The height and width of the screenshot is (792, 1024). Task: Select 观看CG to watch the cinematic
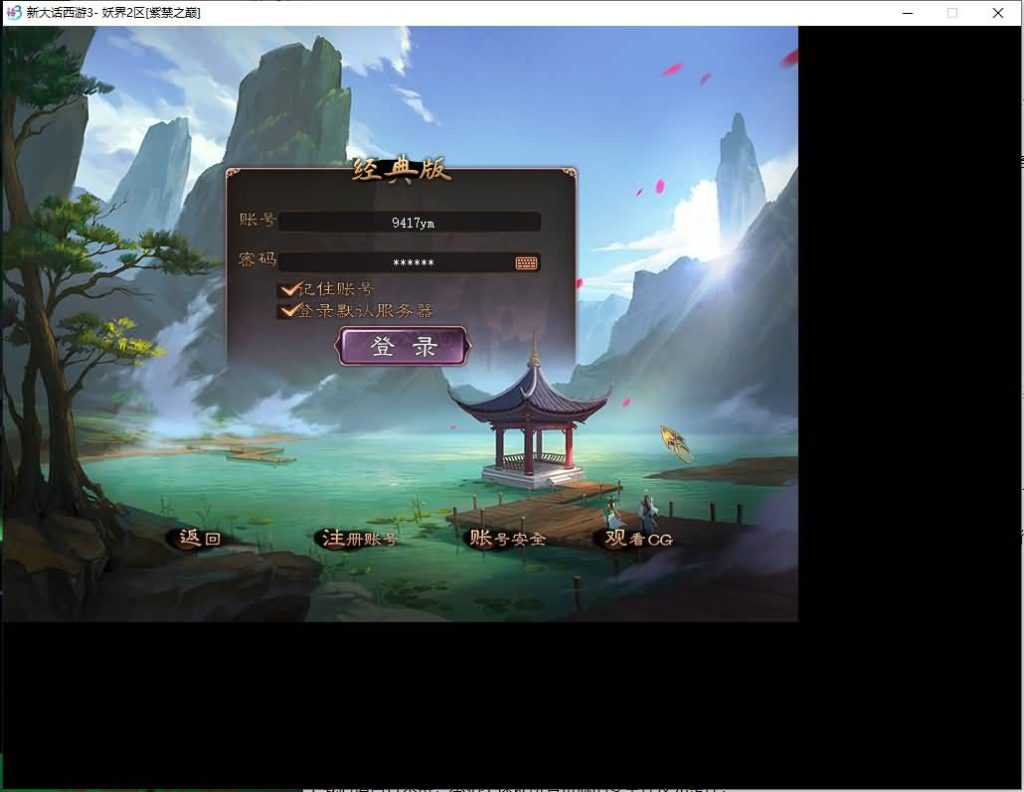[x=637, y=539]
